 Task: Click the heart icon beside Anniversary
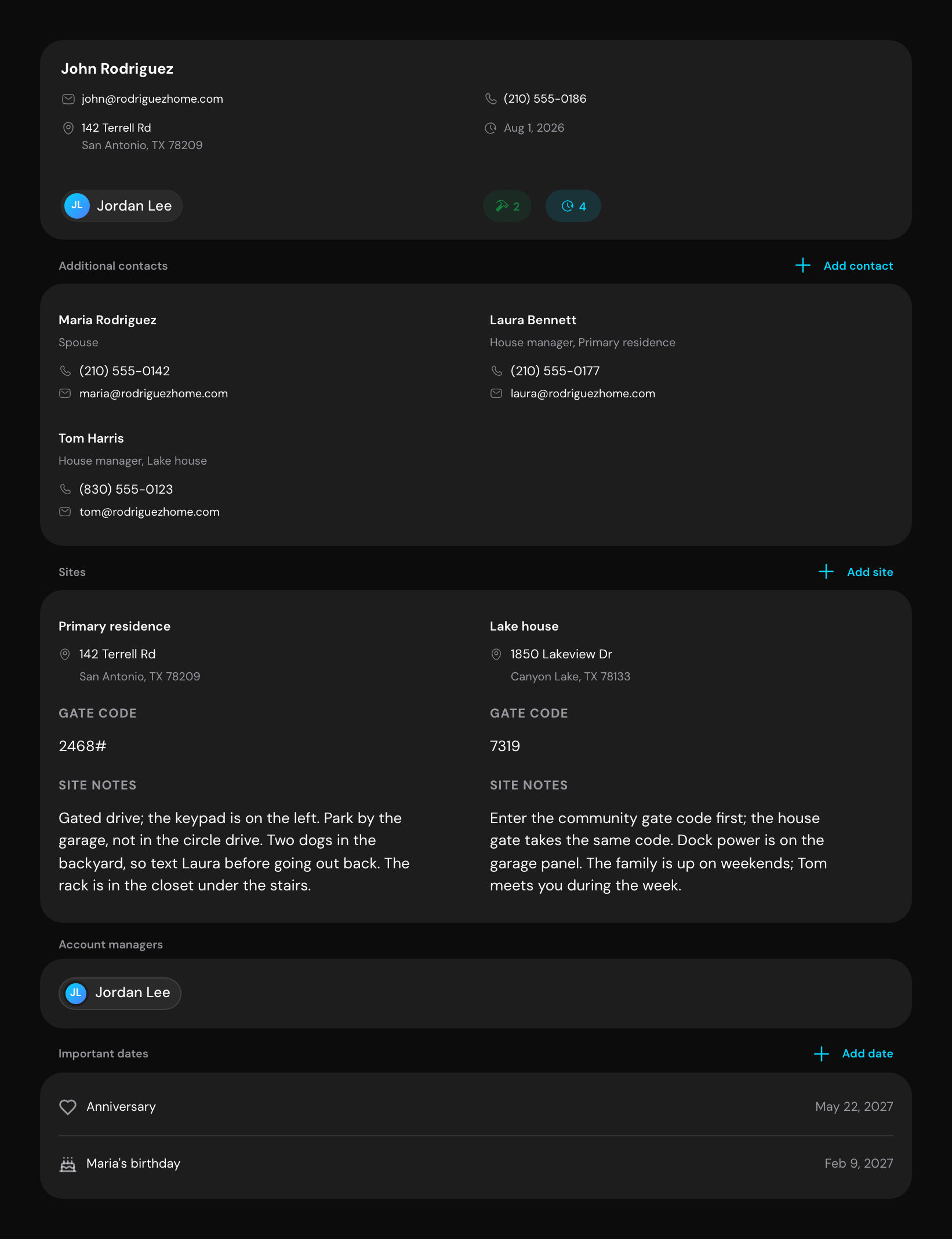pyautogui.click(x=68, y=1107)
